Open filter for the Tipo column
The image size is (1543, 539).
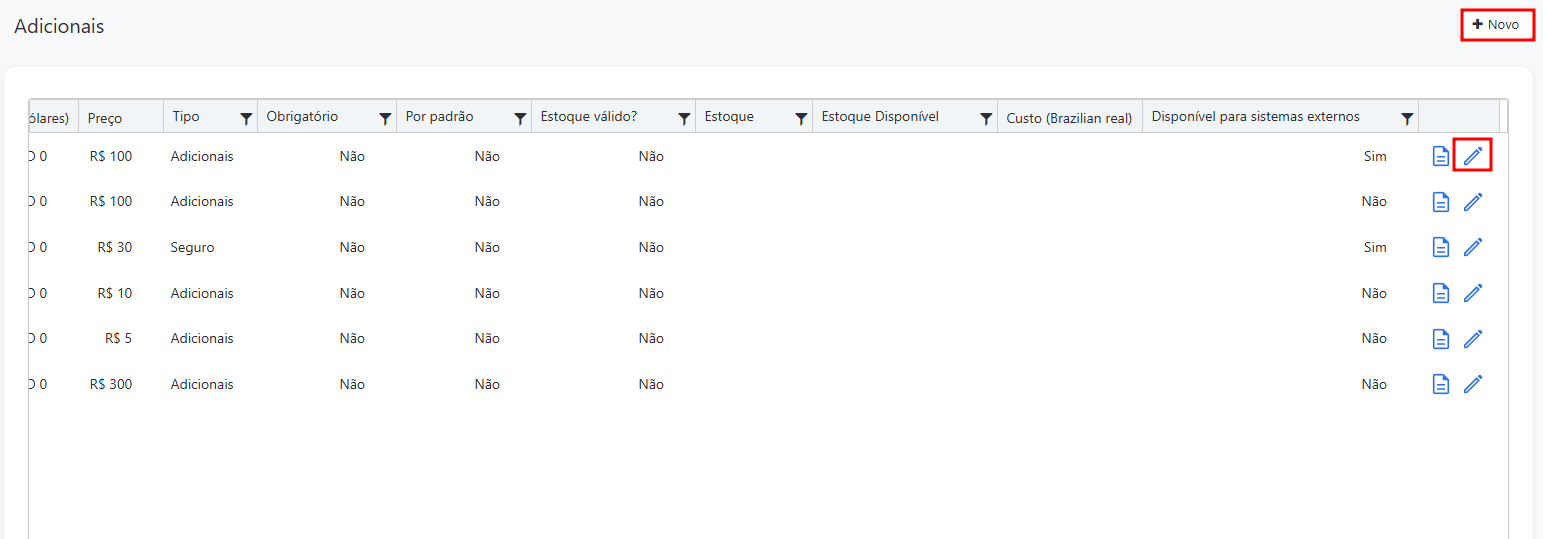(x=246, y=118)
